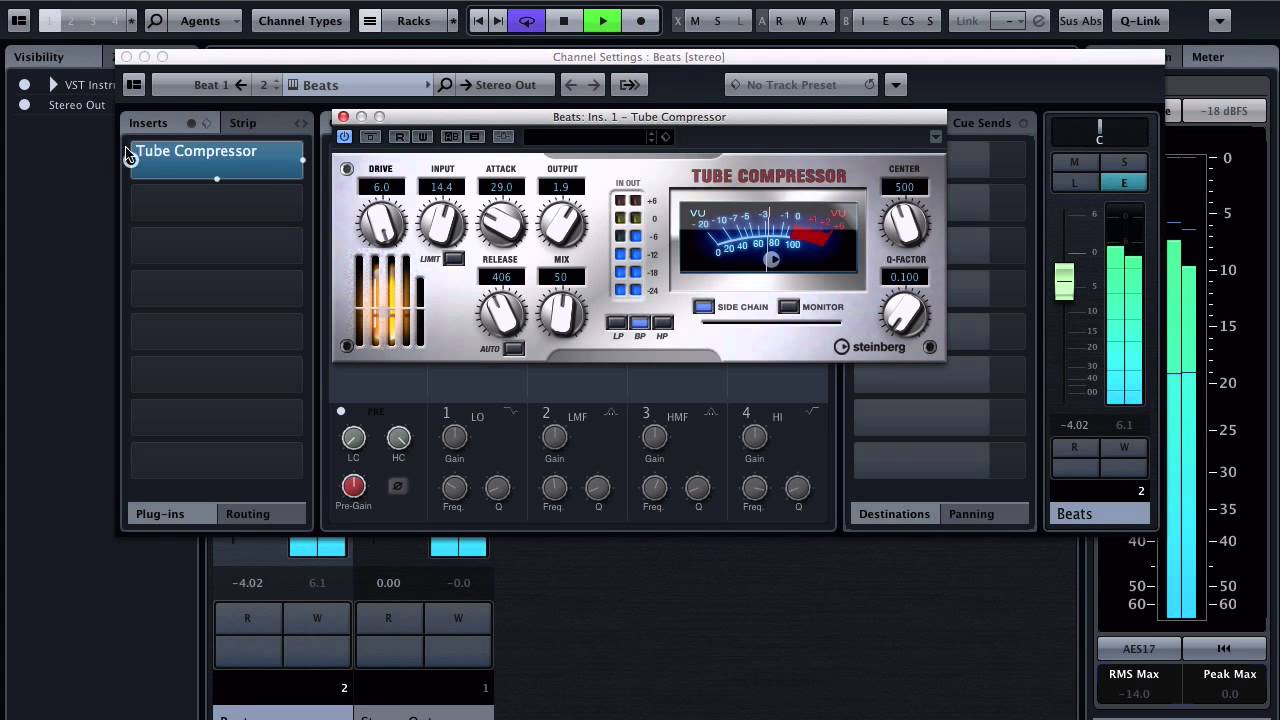
Task: Switch to Routing tab
Action: tap(260, 514)
